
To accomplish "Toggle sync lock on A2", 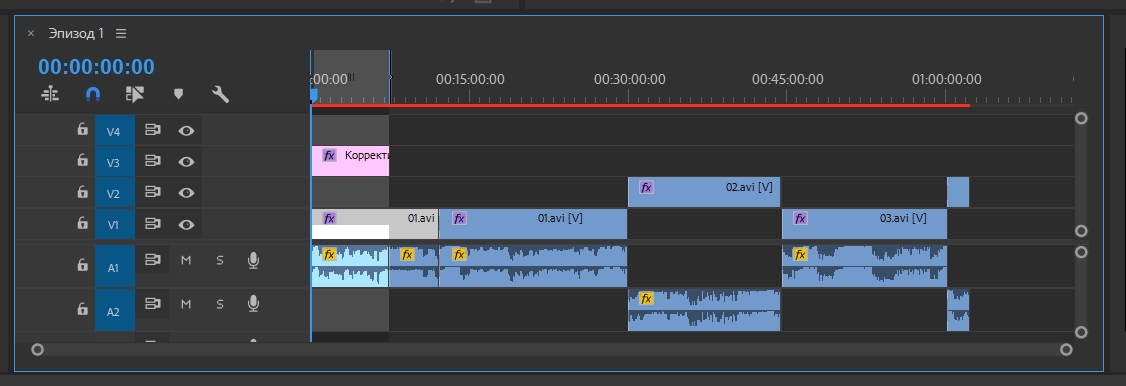I will tap(152, 303).
